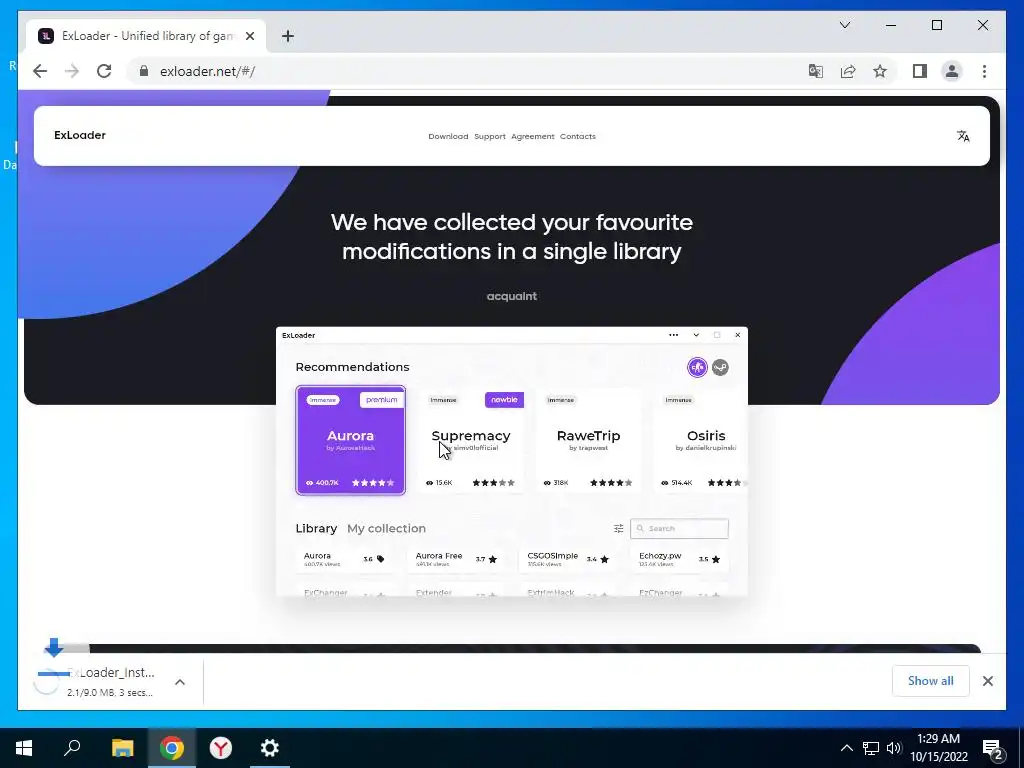Expand the download item options chevron

(x=180, y=682)
